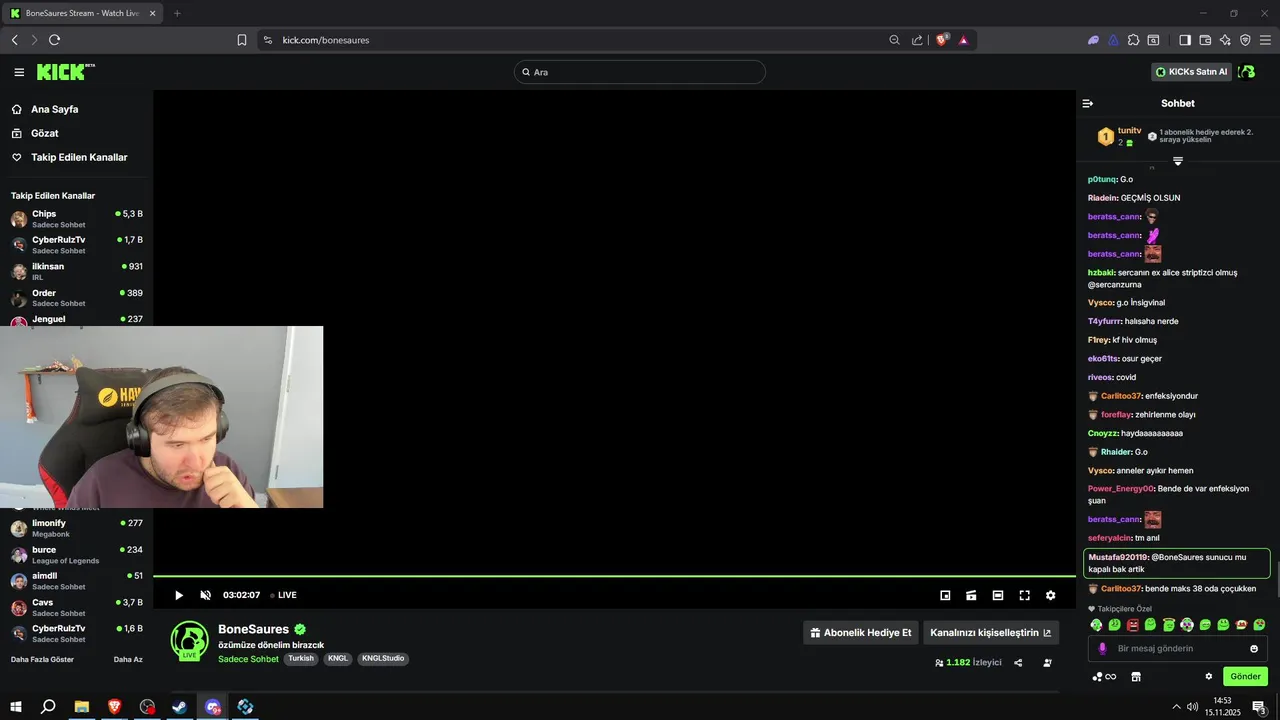The width and height of the screenshot is (1280, 720).
Task: Open the Kick hamburger sidebar menu
Action: click(x=19, y=72)
